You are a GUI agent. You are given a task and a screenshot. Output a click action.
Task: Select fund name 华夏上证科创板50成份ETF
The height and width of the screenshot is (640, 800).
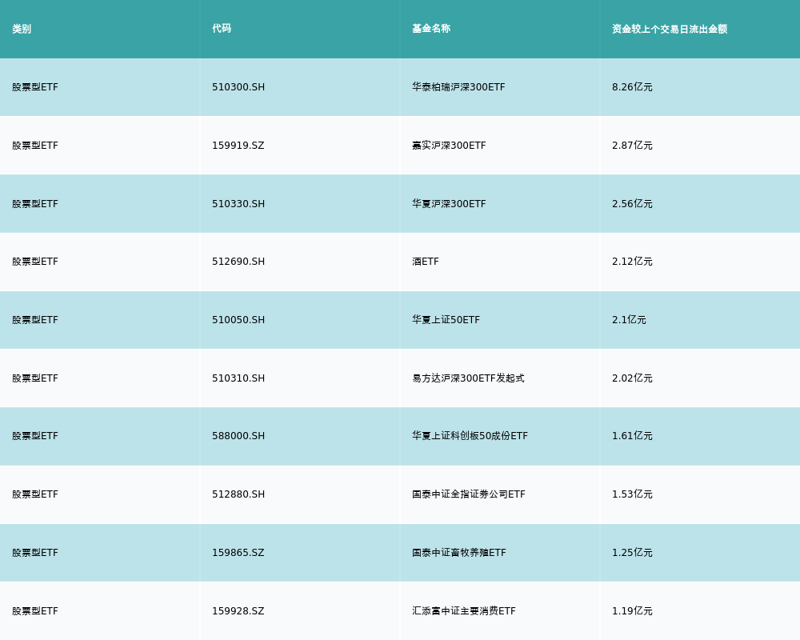click(x=470, y=436)
